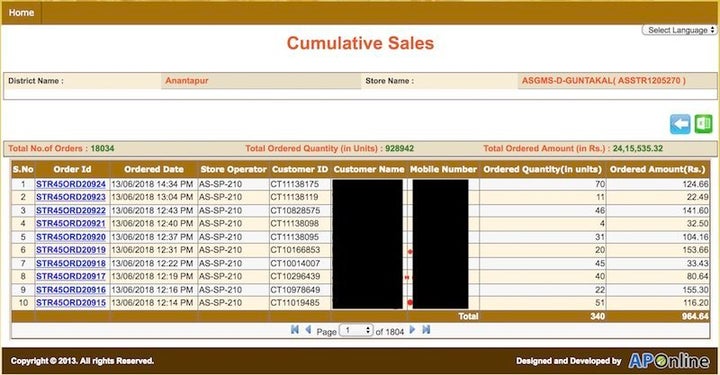Open order STR45ORD20923
The image size is (720, 375).
71,197
